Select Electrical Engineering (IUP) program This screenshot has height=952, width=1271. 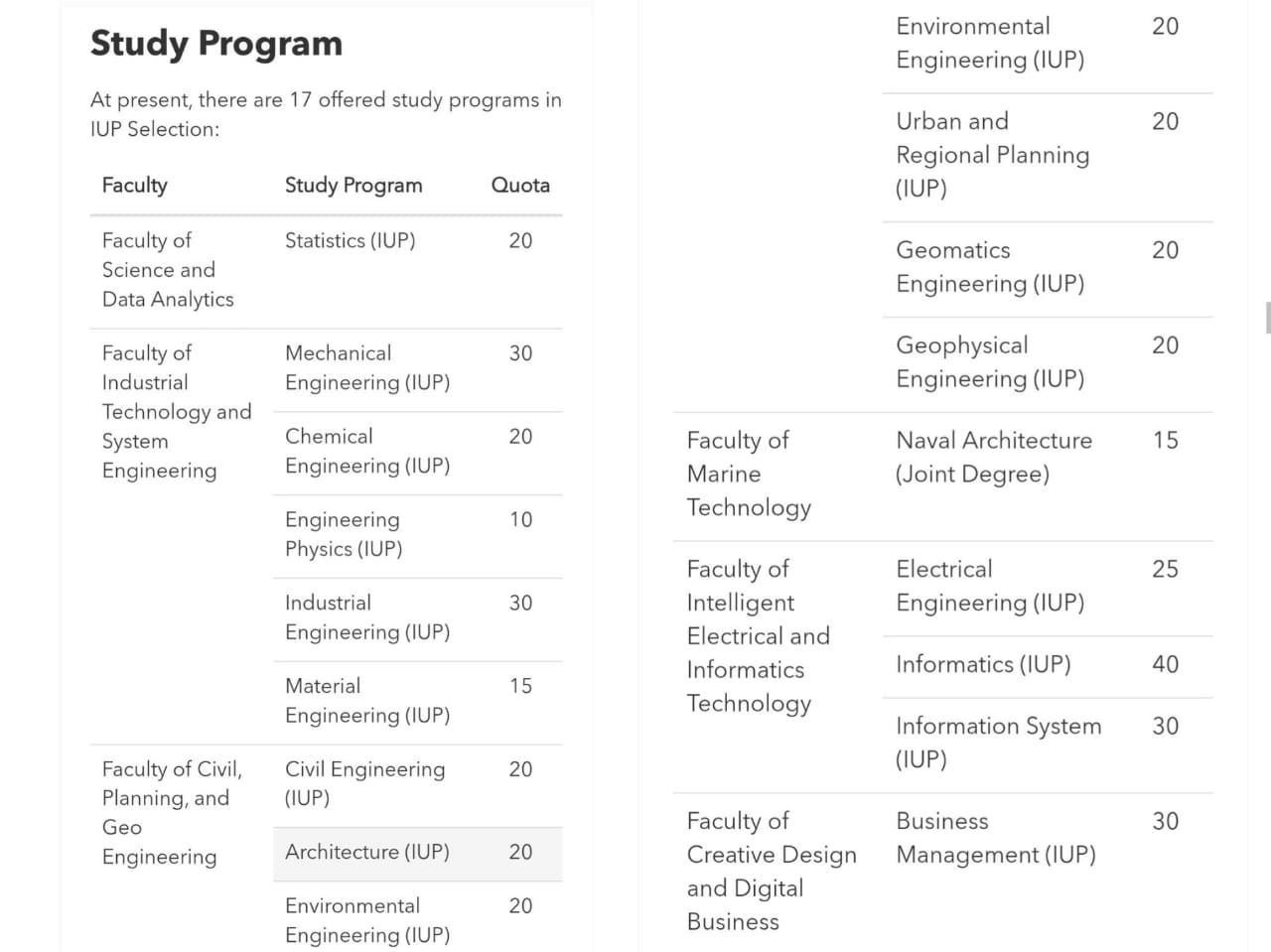989,586
